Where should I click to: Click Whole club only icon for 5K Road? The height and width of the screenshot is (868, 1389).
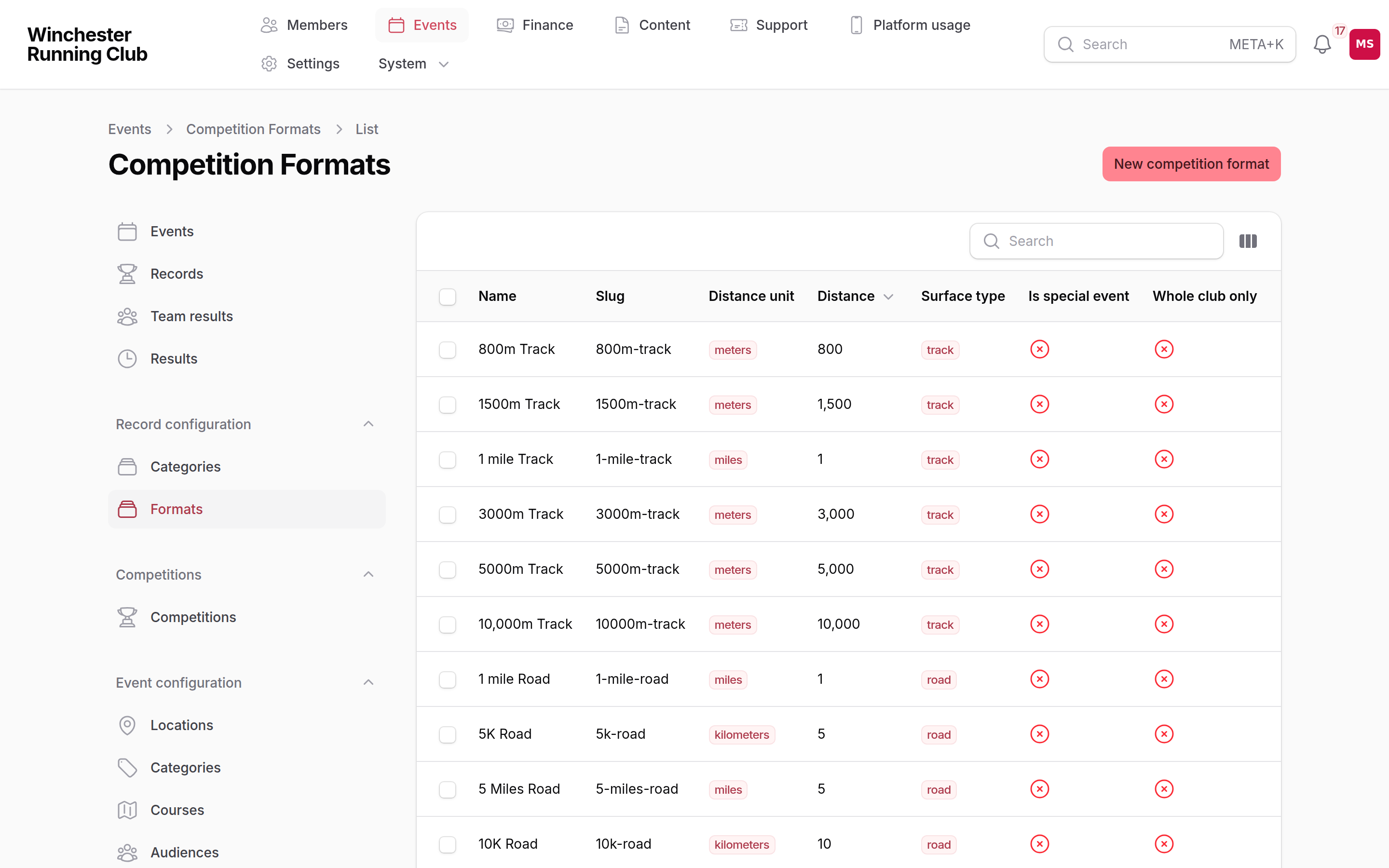click(1164, 733)
